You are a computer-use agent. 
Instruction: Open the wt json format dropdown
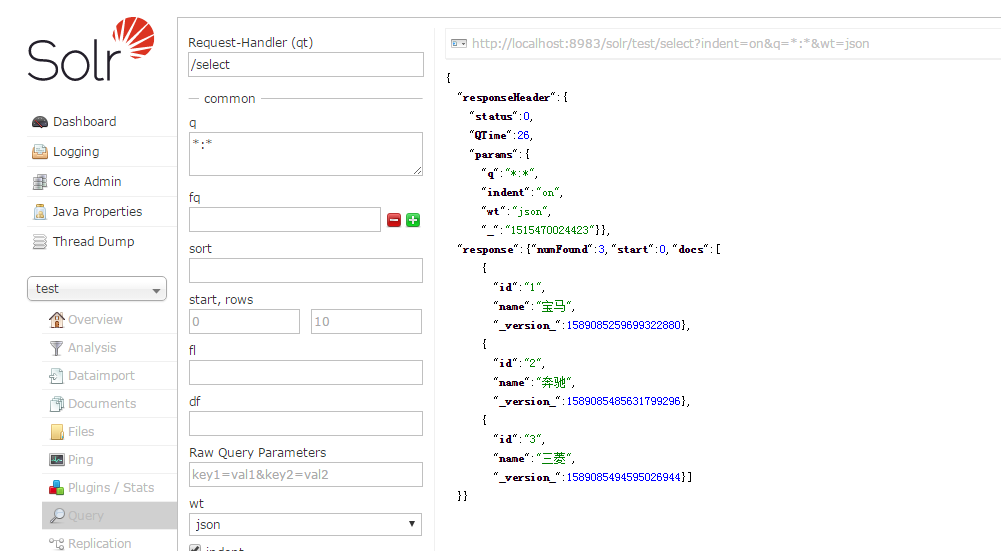pos(305,525)
